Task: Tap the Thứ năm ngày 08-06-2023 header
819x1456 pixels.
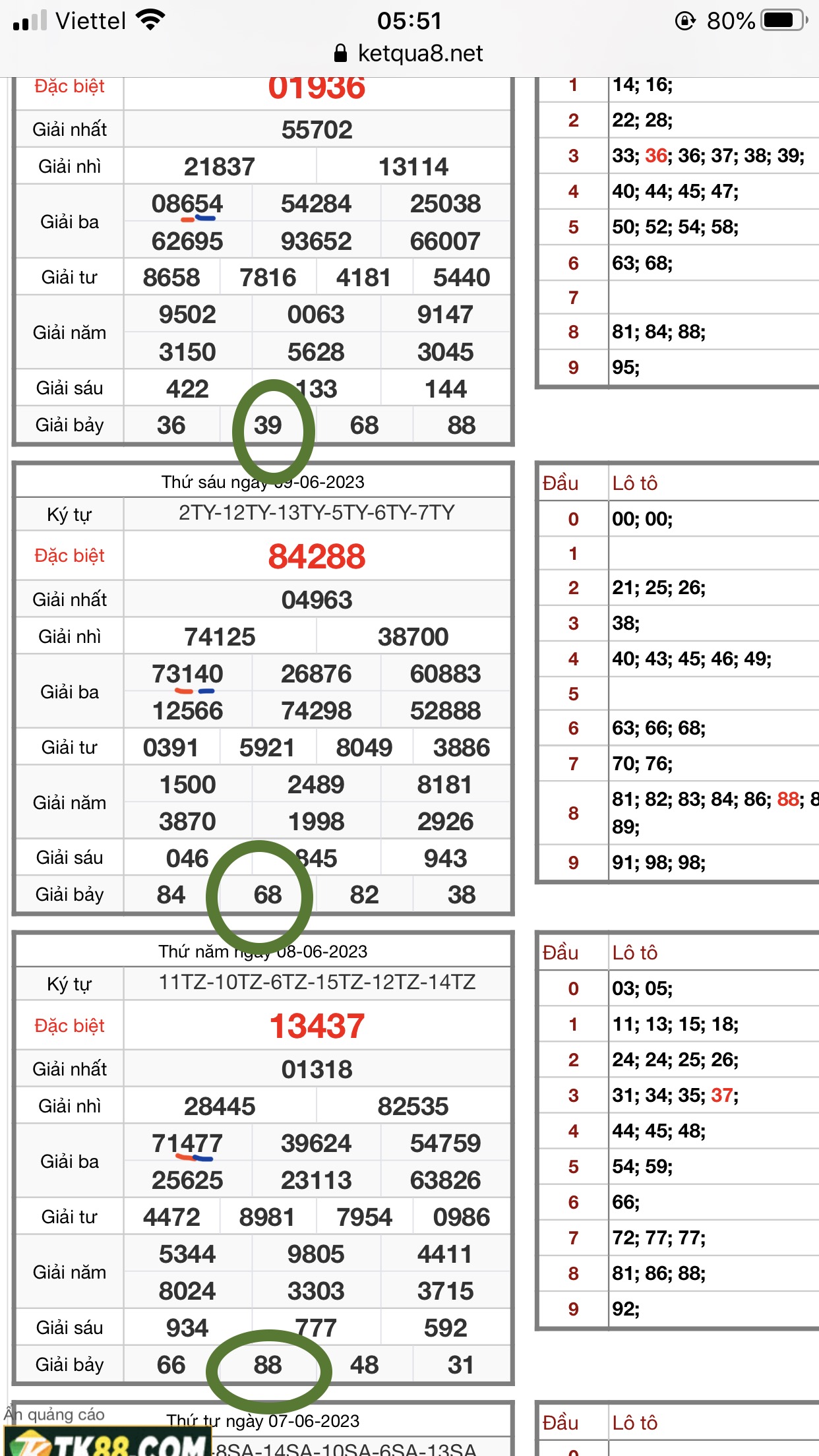Action: 263,952
